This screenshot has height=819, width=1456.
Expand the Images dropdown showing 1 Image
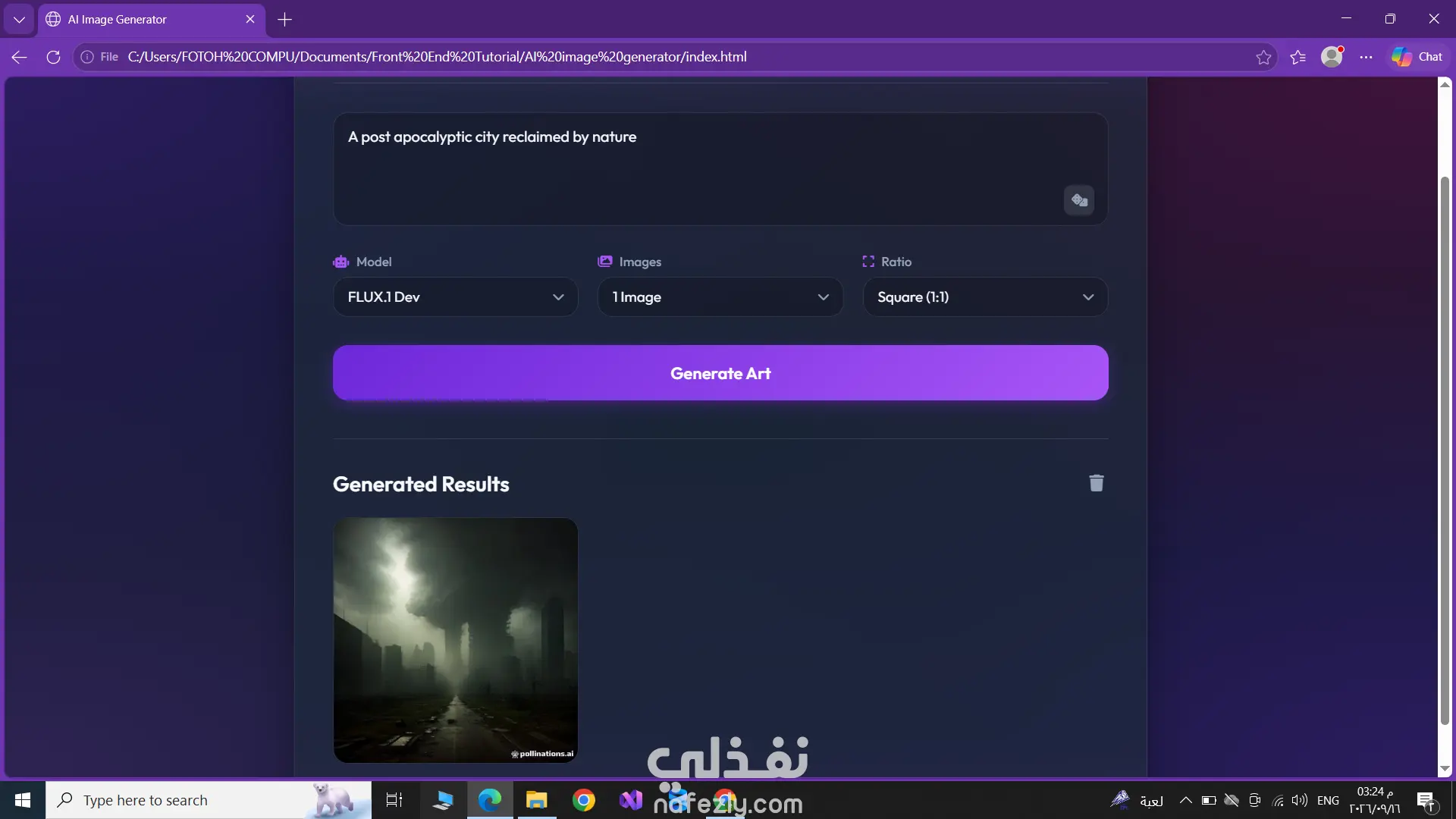(720, 297)
